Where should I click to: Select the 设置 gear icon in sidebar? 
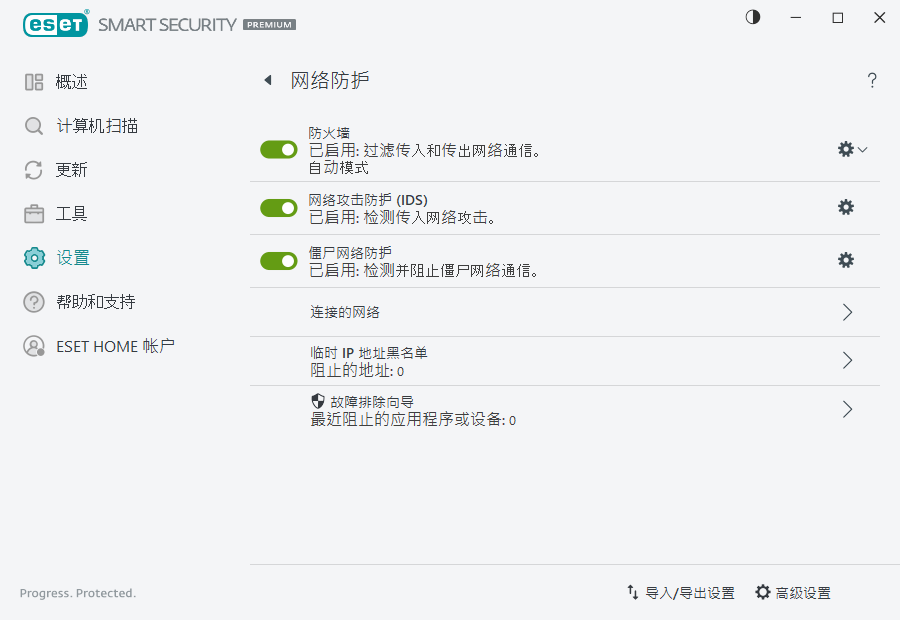[x=33, y=257]
